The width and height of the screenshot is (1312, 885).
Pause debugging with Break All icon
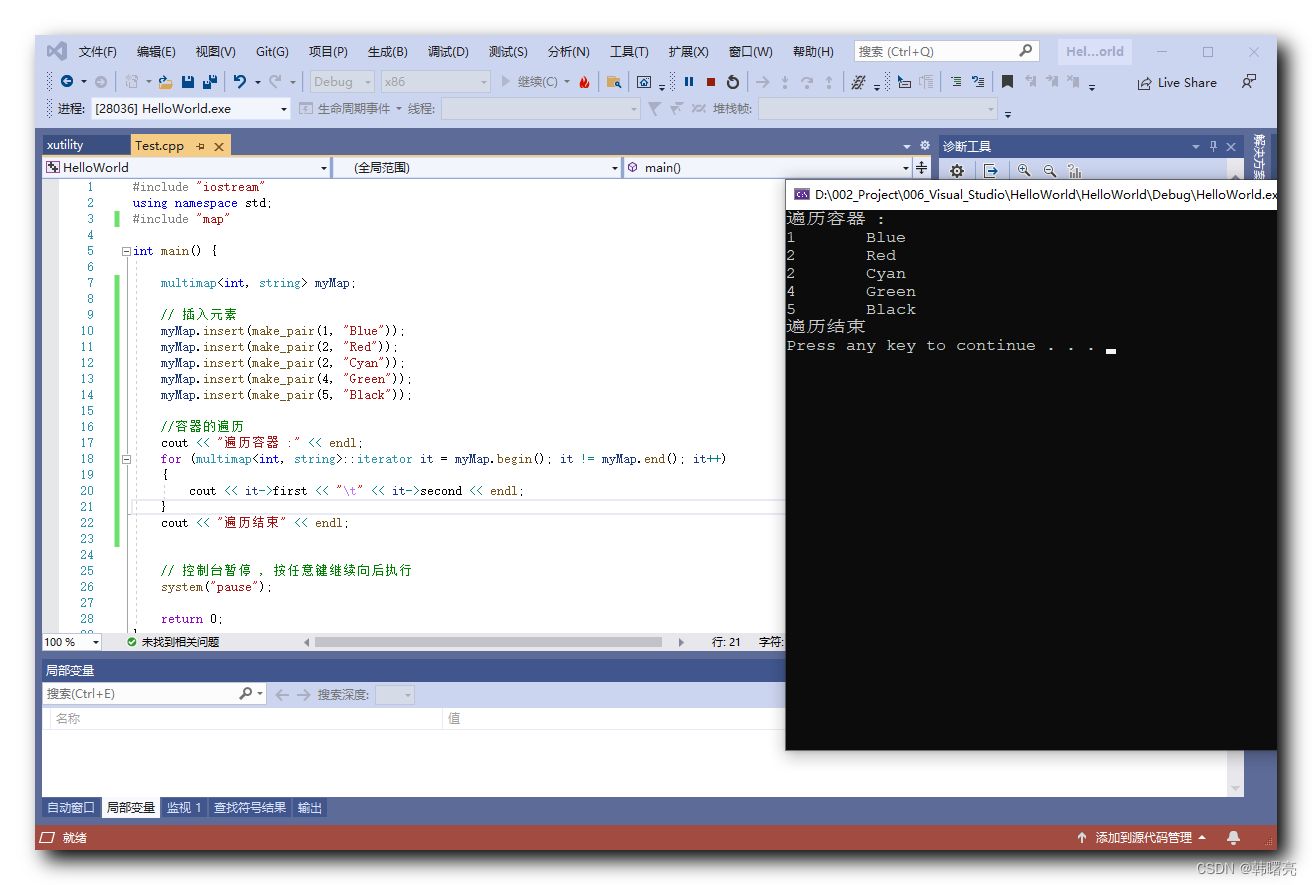click(x=689, y=82)
